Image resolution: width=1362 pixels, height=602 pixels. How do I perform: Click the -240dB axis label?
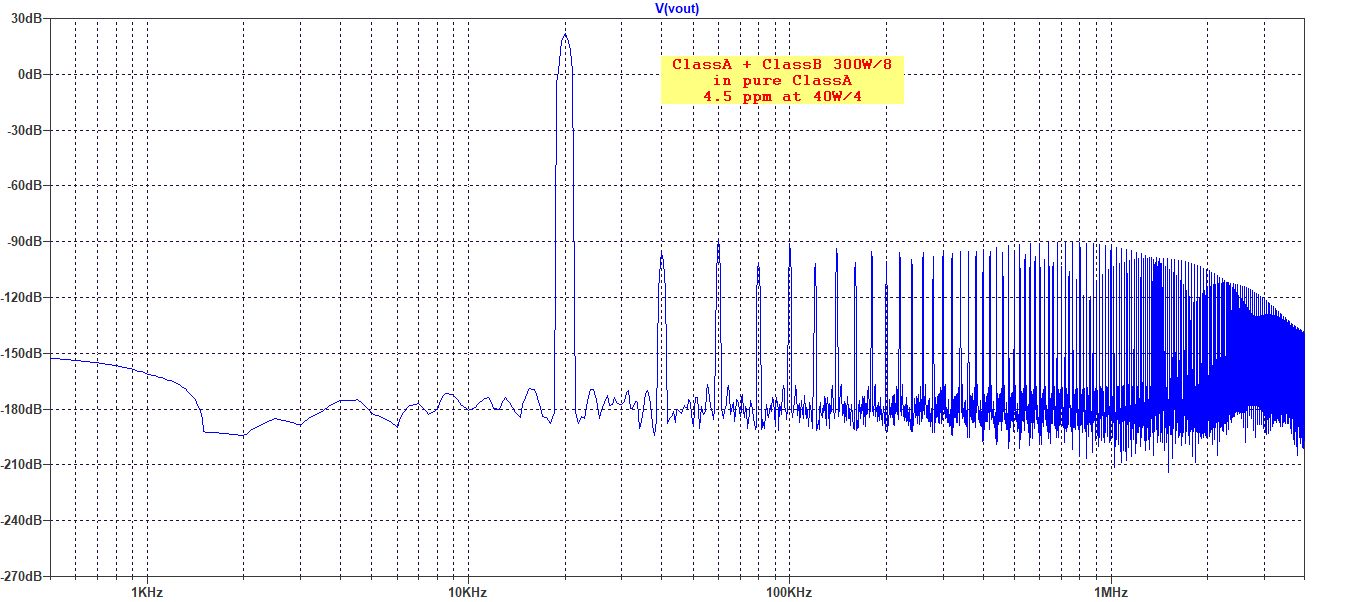pos(22,521)
